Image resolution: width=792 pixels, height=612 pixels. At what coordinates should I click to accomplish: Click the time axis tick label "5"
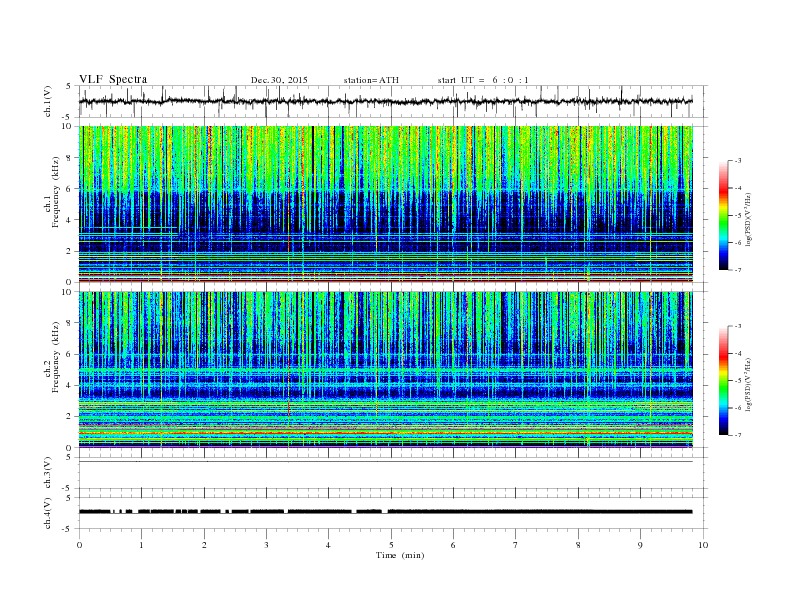[x=391, y=545]
